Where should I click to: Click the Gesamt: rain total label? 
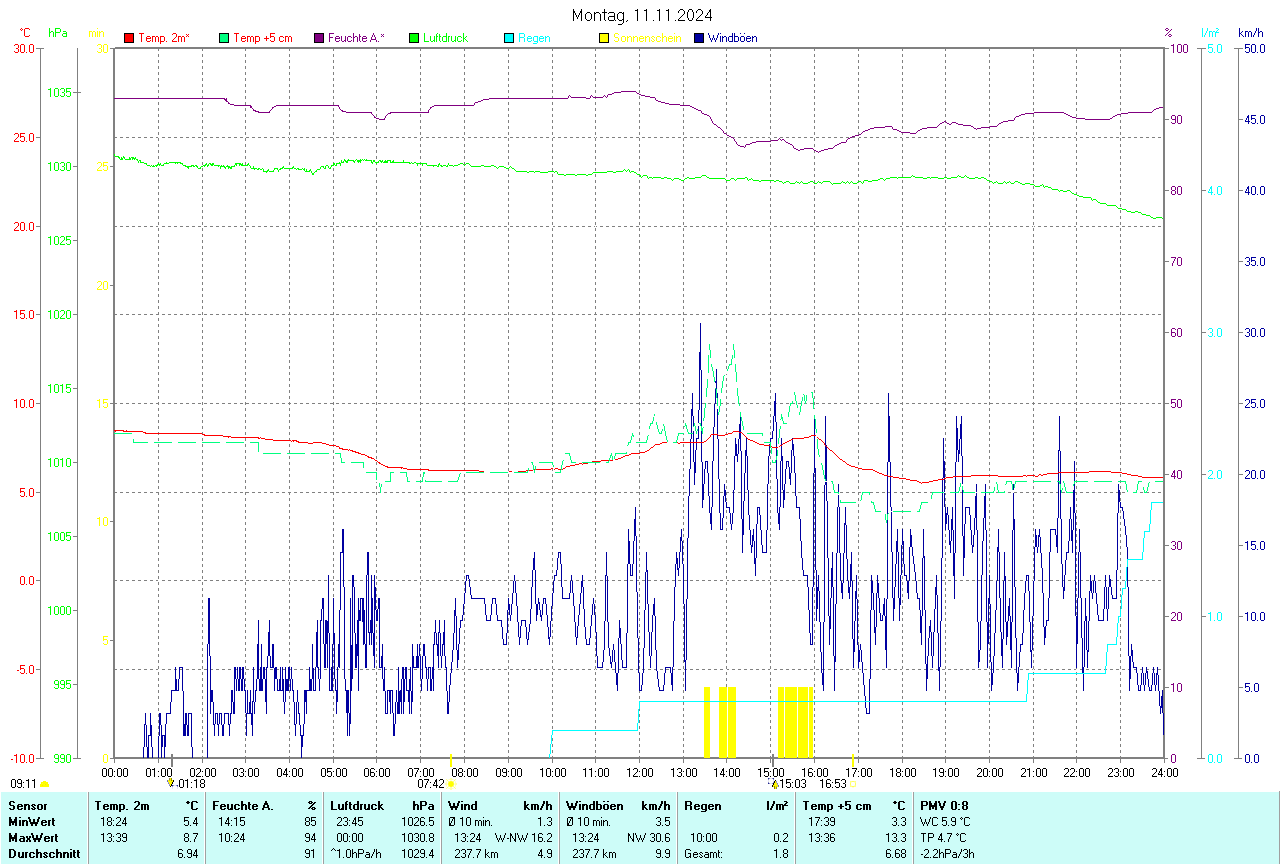tap(703, 854)
